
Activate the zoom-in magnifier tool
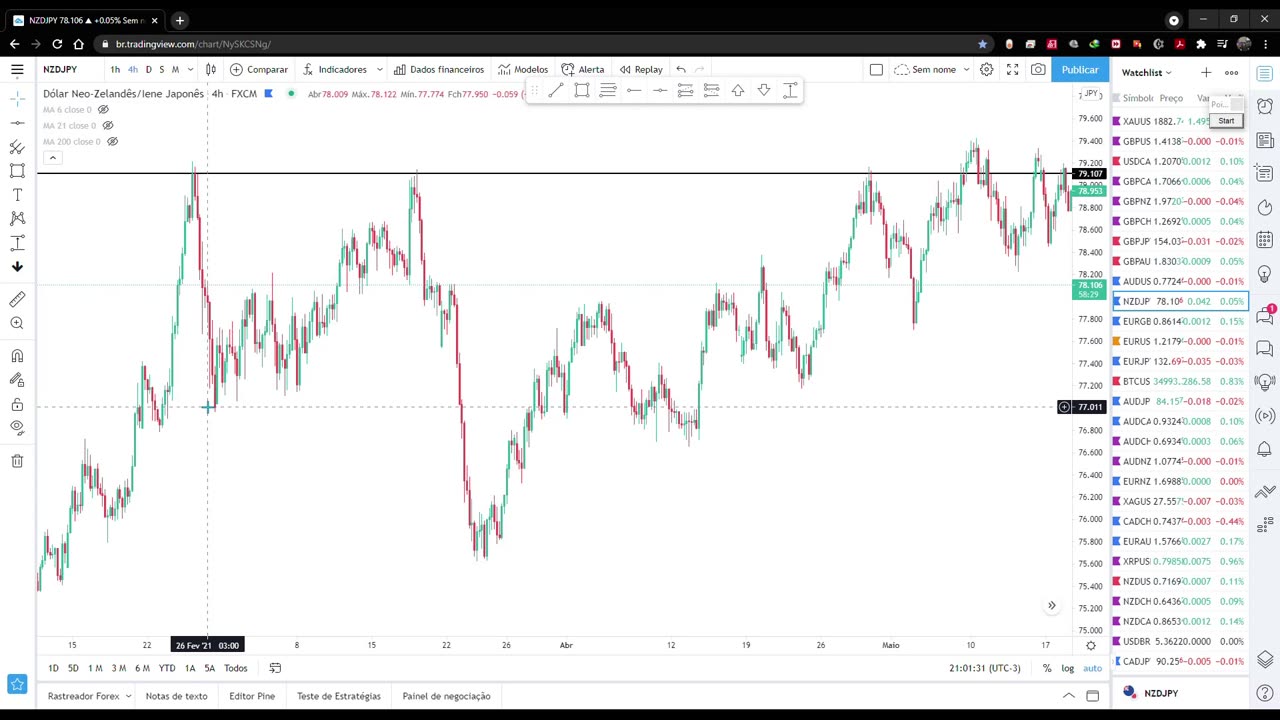pyautogui.click(x=17, y=323)
